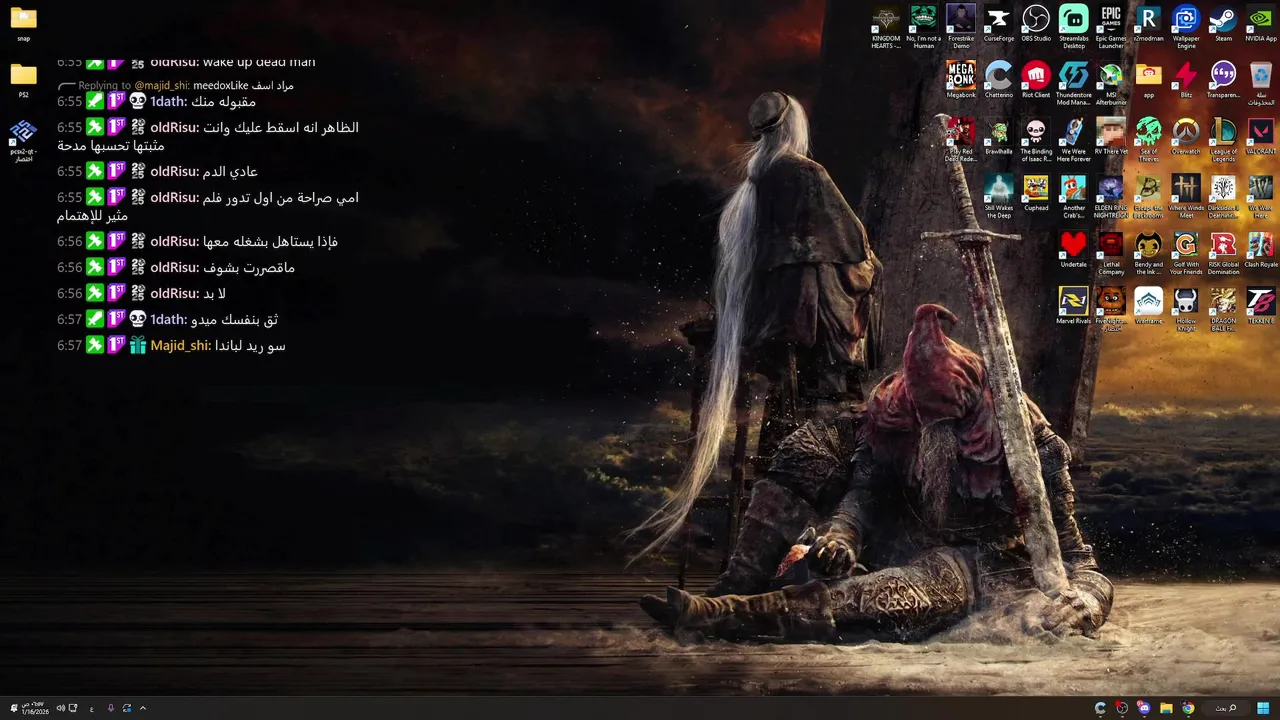Open Google Chrome from the taskbar
1280x720 pixels.
click(1188, 708)
